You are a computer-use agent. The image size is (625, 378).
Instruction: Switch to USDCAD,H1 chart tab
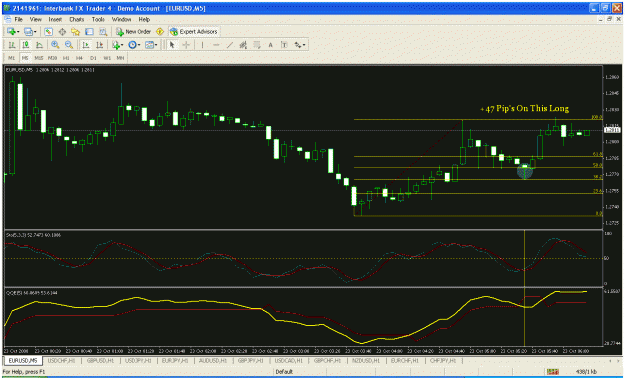[289, 360]
